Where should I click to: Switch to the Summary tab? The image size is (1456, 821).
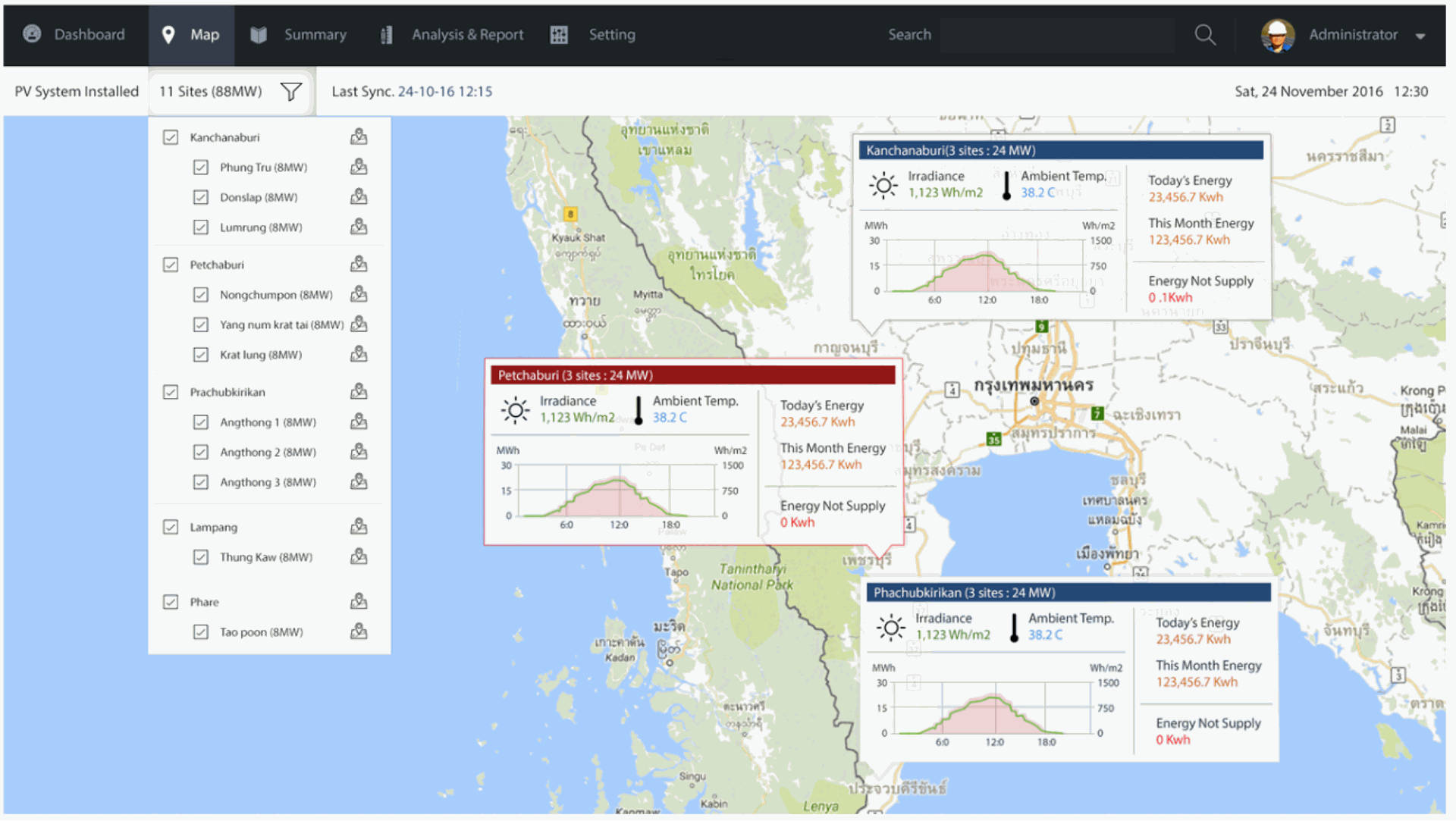(x=315, y=34)
